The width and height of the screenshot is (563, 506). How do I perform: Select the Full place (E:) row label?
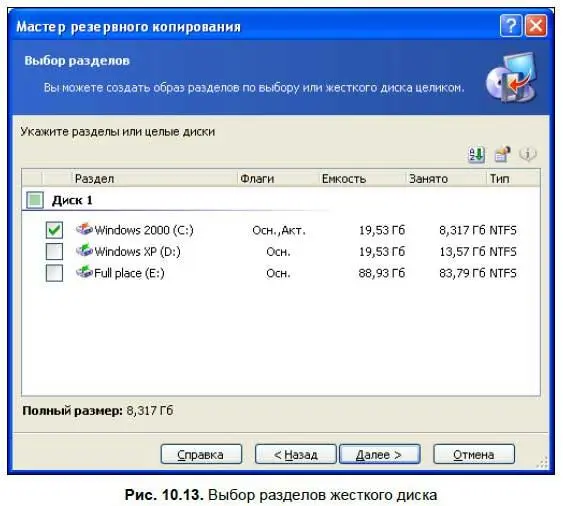click(x=129, y=273)
